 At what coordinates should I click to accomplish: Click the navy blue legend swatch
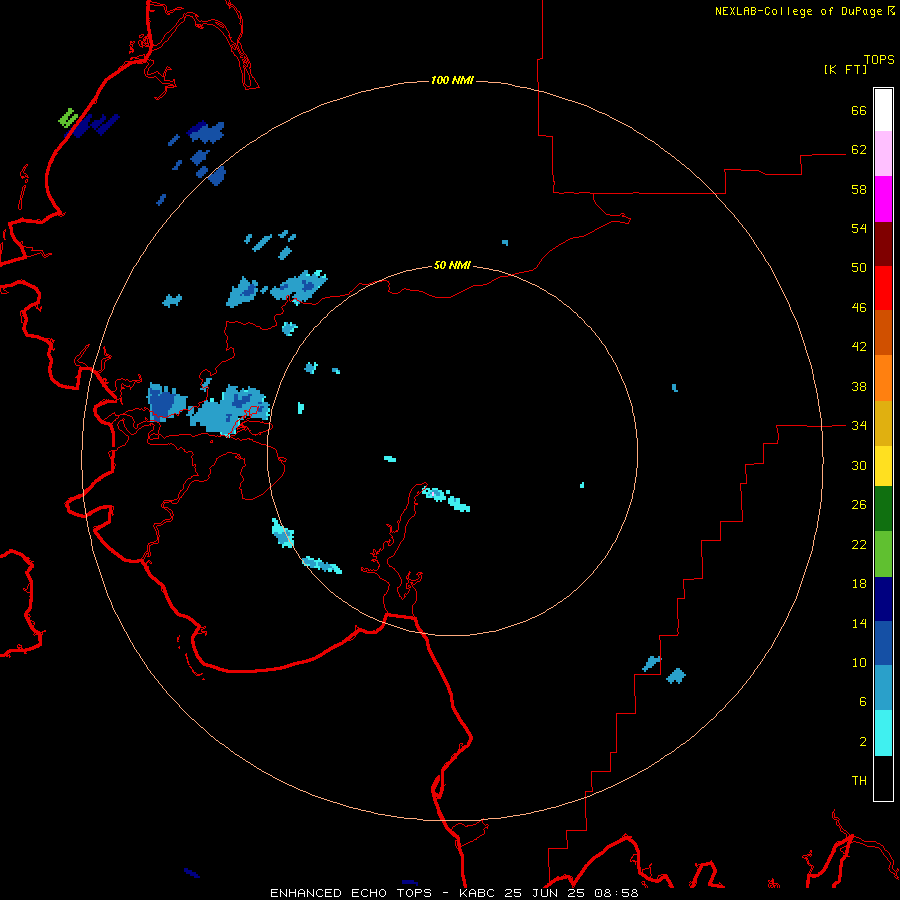pos(883,599)
